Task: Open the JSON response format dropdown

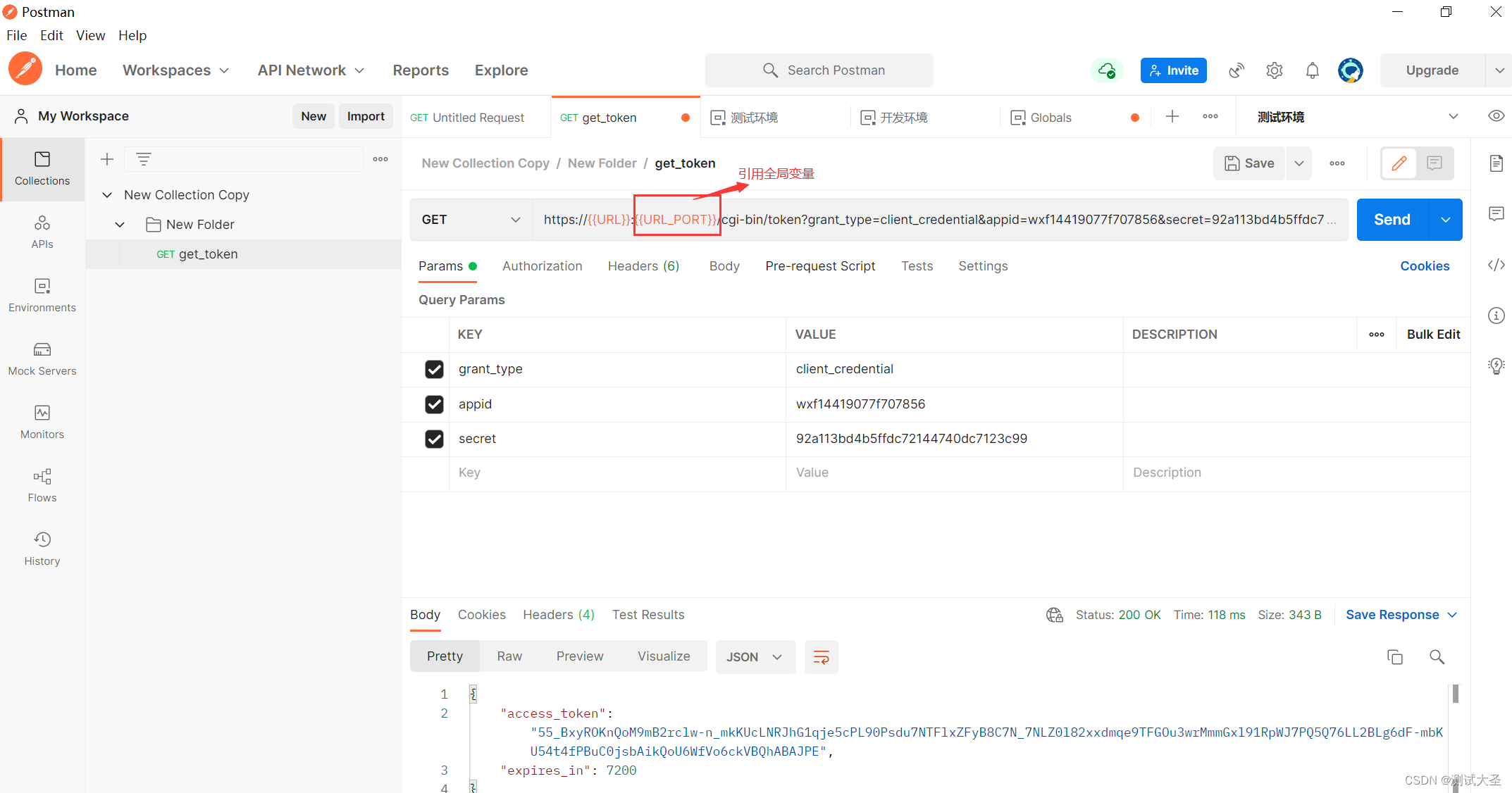Action: point(755,657)
